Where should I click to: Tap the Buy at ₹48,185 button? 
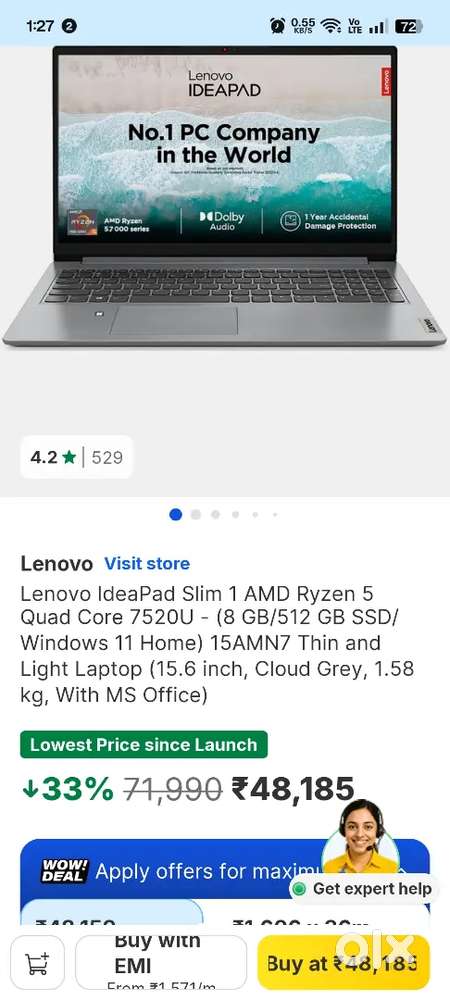click(x=344, y=962)
